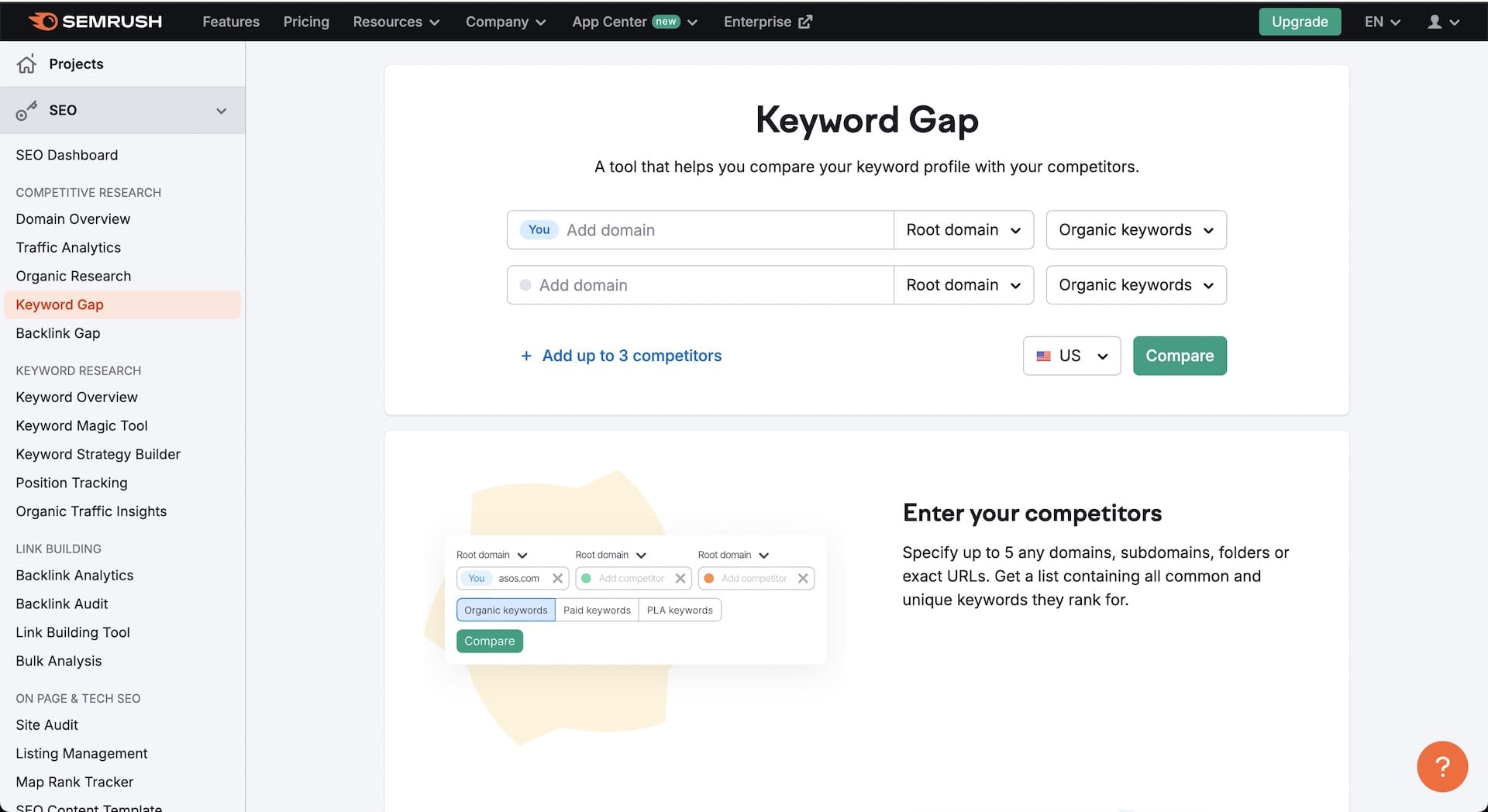
Task: Open Backlink Analytics
Action: tap(74, 576)
